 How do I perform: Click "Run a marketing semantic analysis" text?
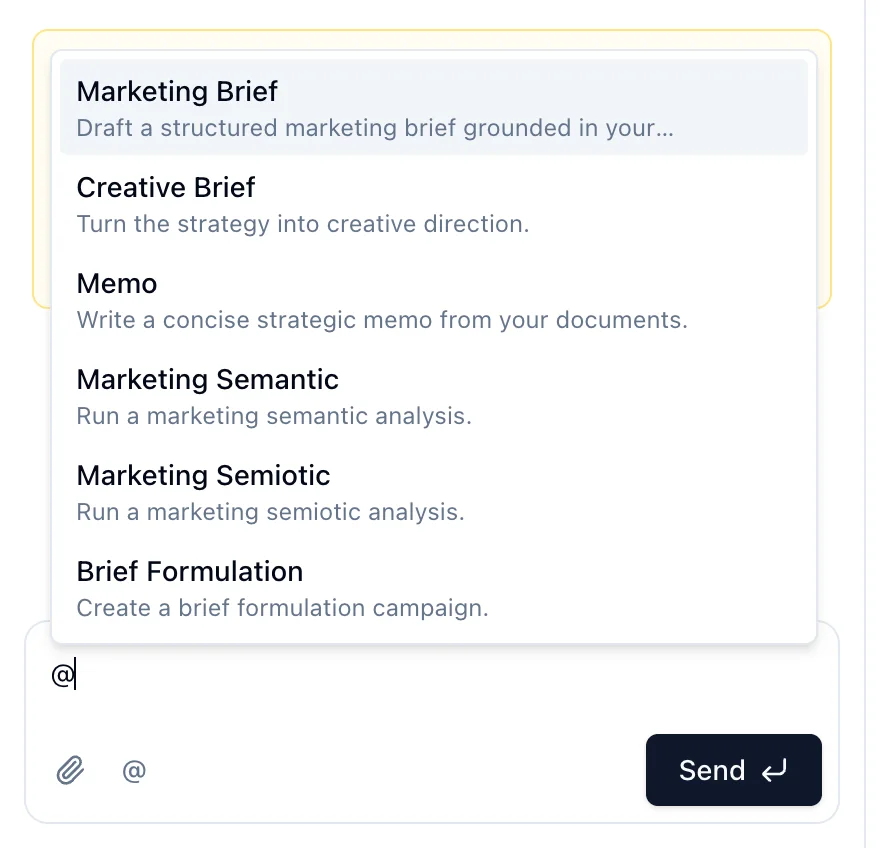(x=274, y=416)
